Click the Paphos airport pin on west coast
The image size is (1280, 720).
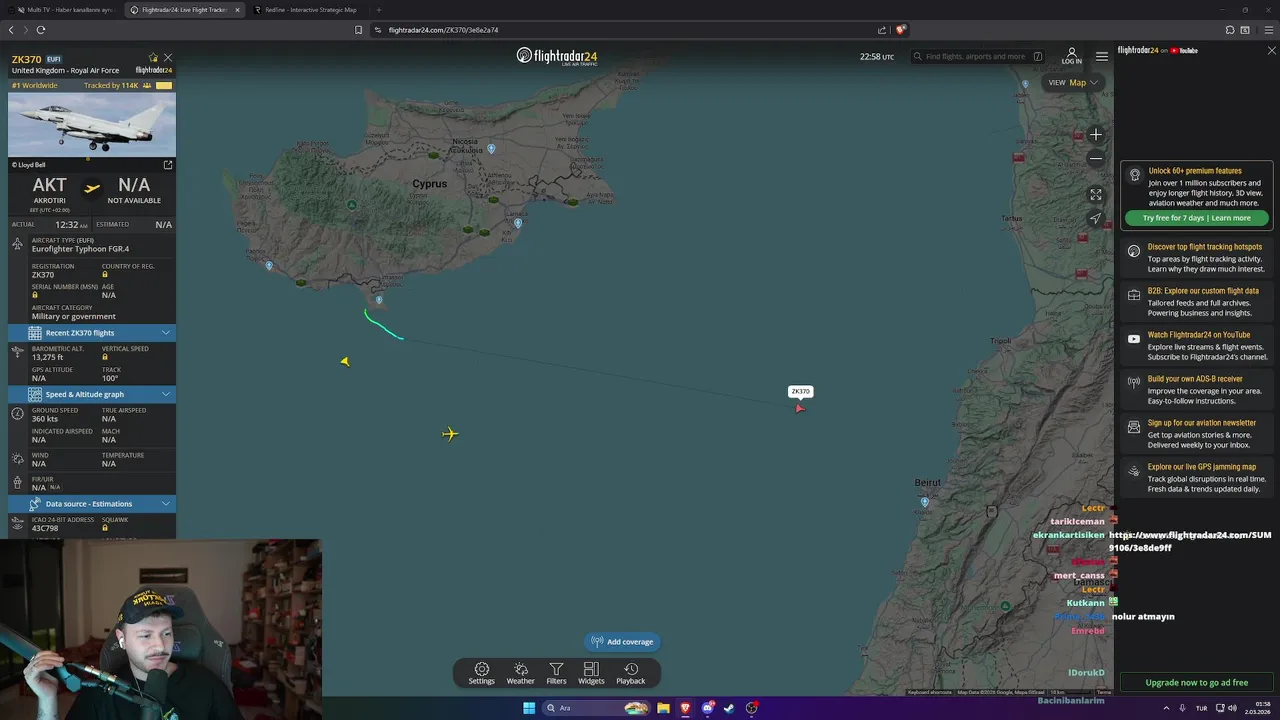pos(269,265)
